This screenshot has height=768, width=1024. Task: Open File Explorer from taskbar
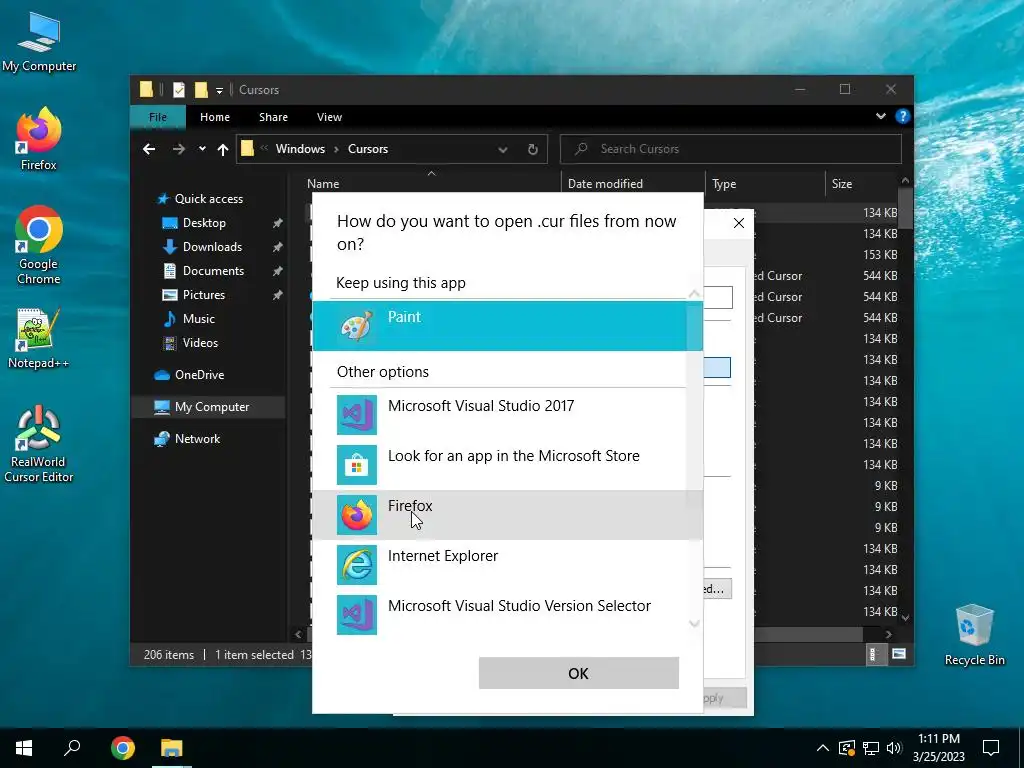click(x=172, y=748)
